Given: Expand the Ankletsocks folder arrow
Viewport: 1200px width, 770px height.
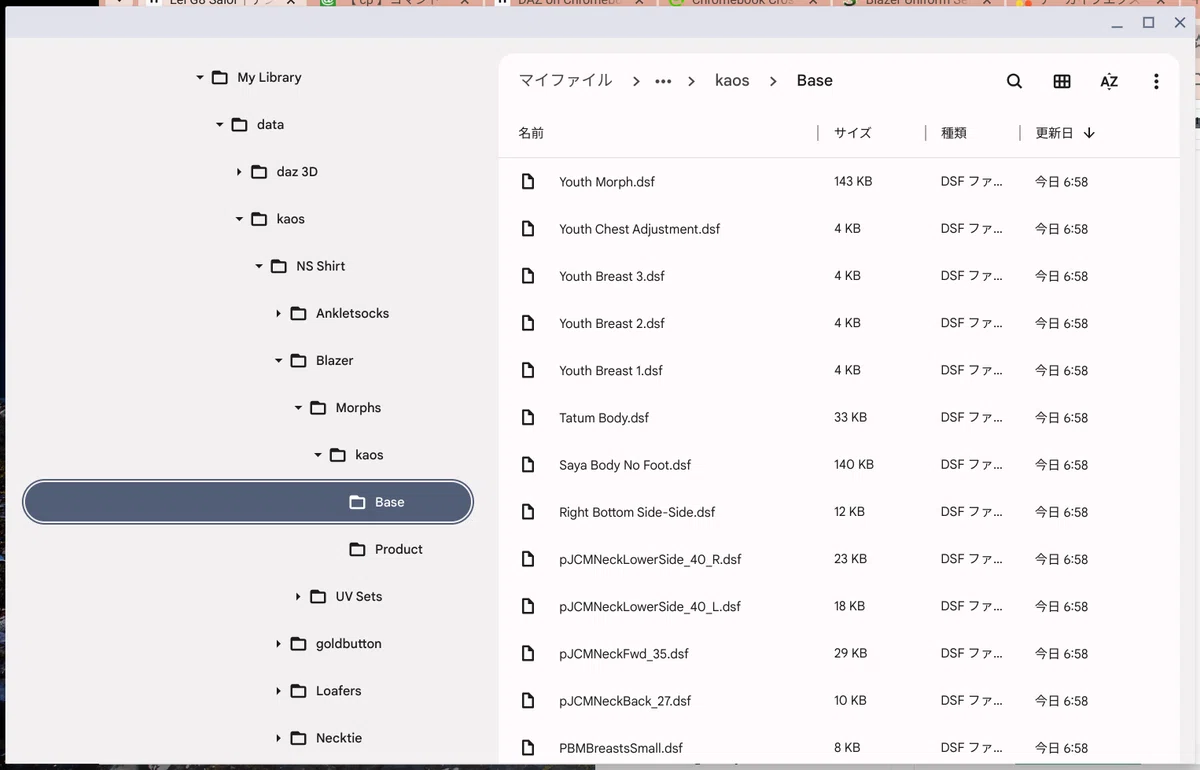Looking at the screenshot, I should tap(278, 314).
